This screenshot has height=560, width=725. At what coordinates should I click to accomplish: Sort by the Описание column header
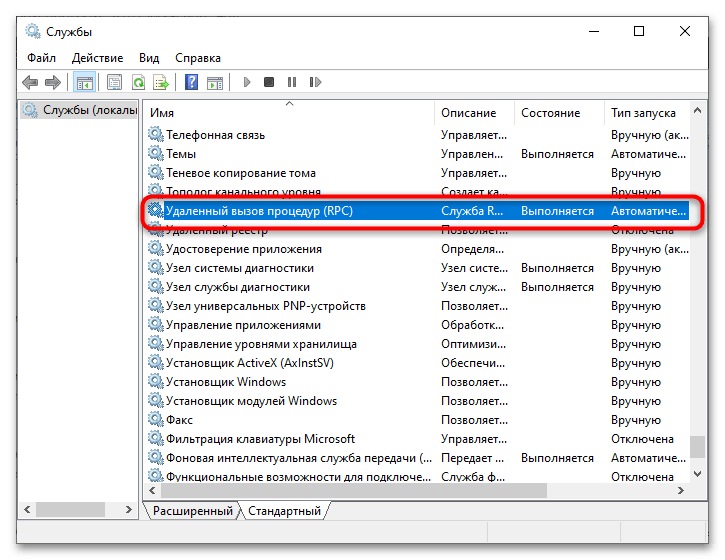click(x=474, y=113)
